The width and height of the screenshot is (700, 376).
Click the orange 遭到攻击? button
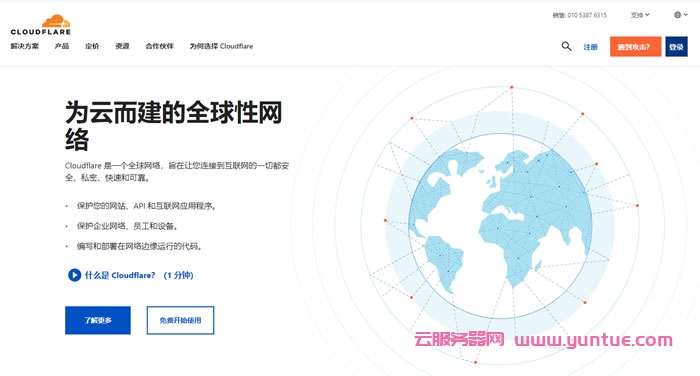pos(635,46)
